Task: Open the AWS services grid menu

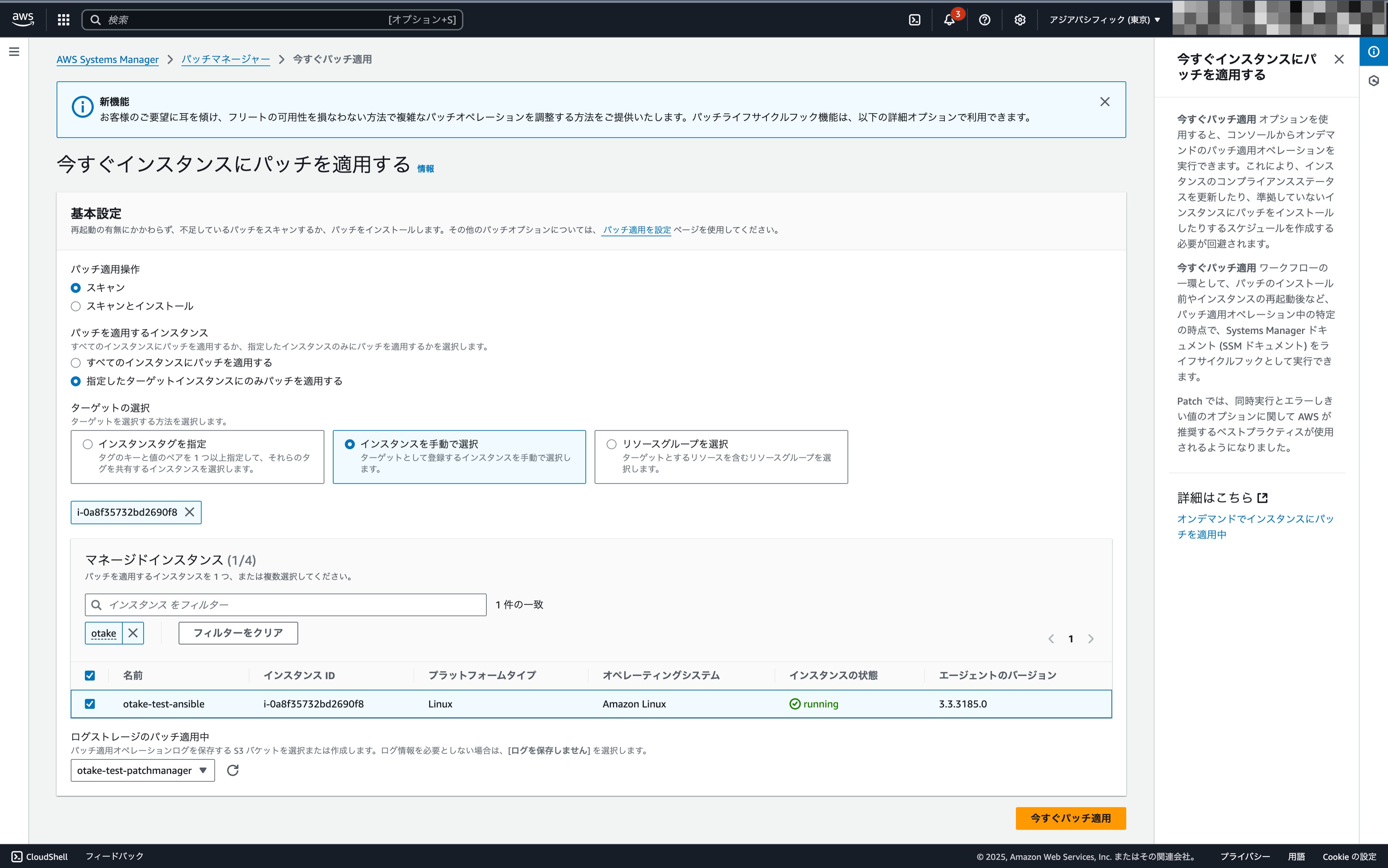Action: (64, 20)
